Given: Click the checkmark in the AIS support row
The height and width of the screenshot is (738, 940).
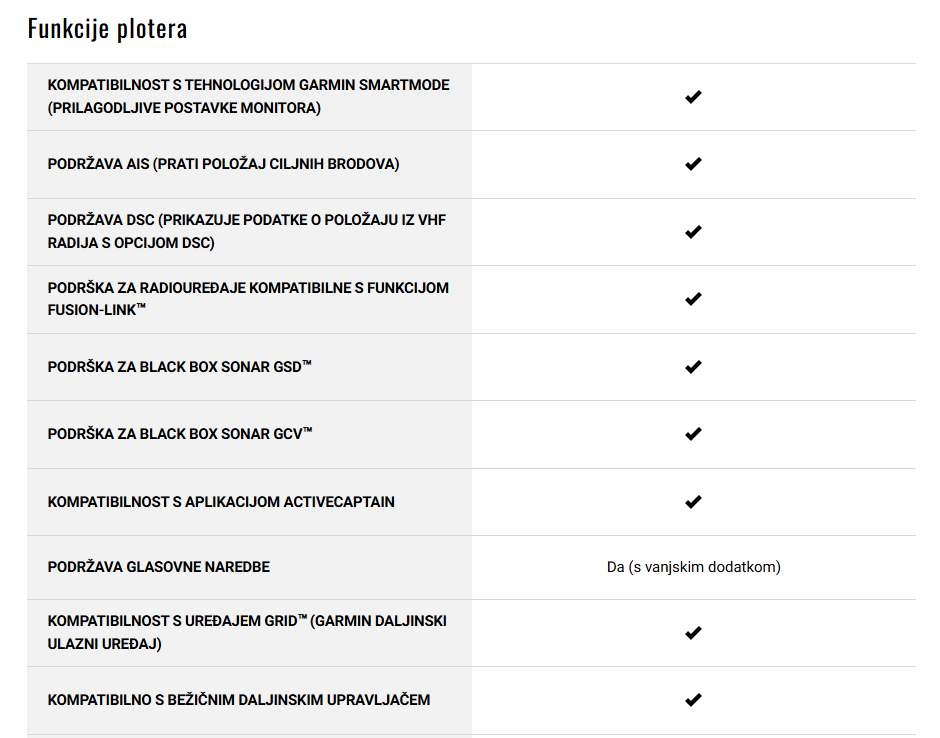Looking at the screenshot, I should 693,164.
